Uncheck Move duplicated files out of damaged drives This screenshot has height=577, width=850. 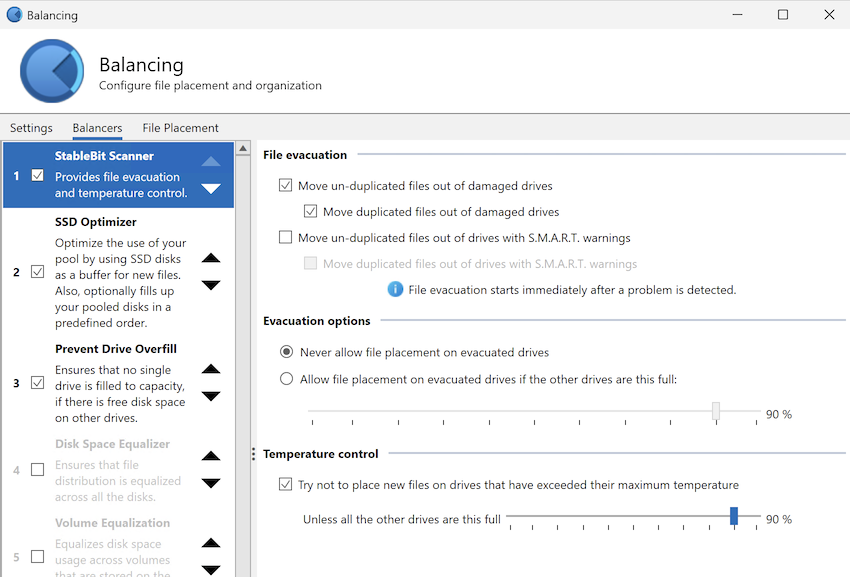pyautogui.click(x=310, y=211)
